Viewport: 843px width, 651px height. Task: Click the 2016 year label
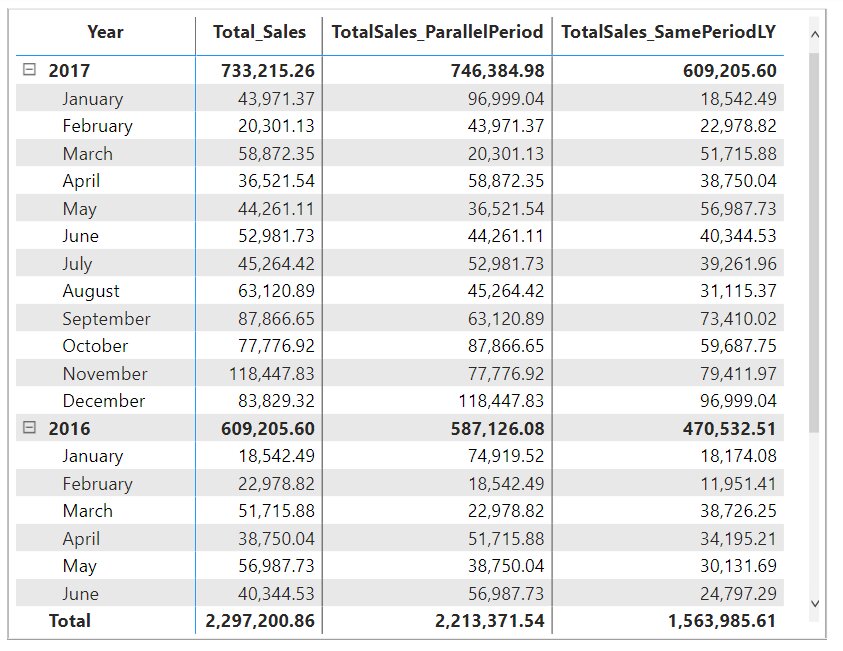coord(69,428)
